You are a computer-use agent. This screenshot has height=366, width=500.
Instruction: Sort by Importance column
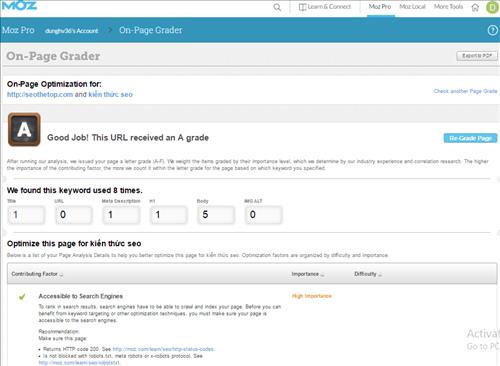pos(307,274)
